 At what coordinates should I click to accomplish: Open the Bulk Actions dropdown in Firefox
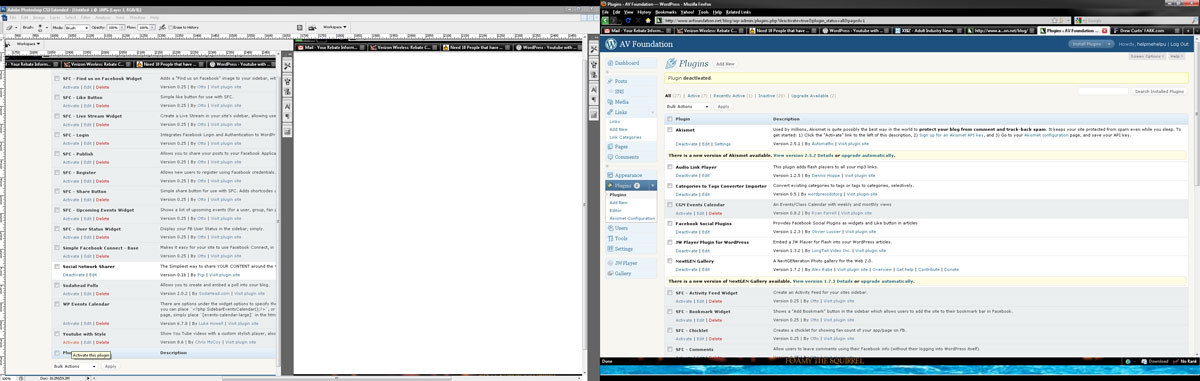click(687, 106)
